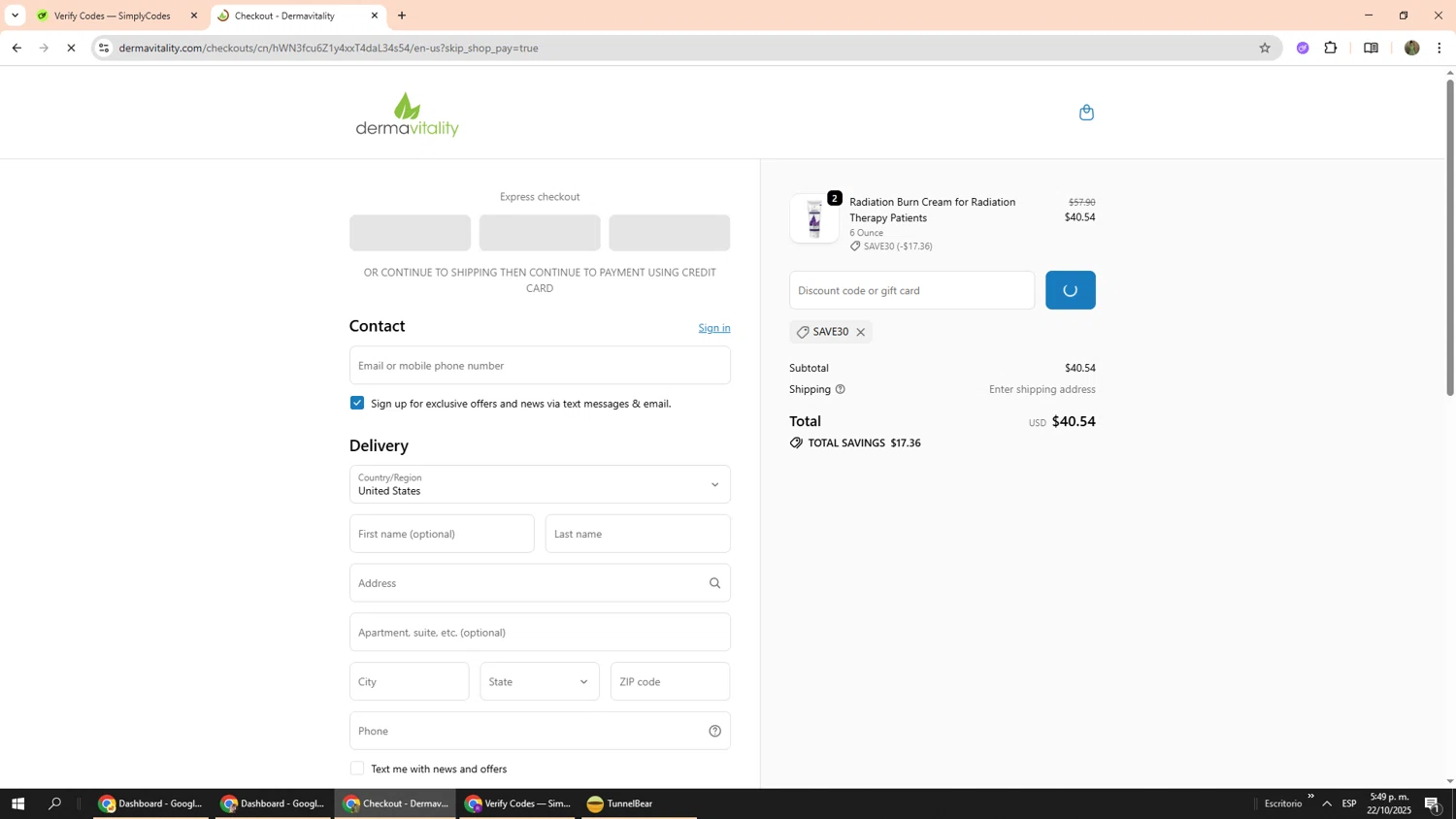Check Text me with news and offers
Image resolution: width=1456 pixels, height=819 pixels.
pos(357,769)
